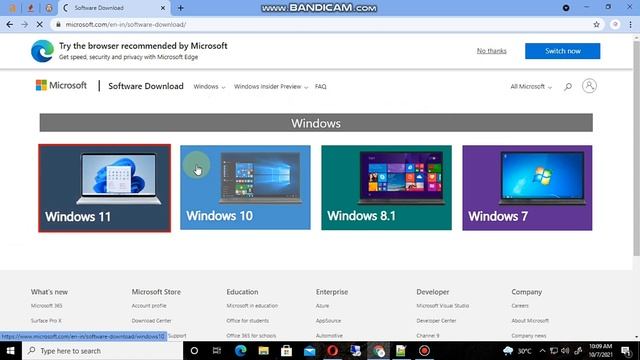640x360 pixels.
Task: Switch to the Software Download browser tab
Action: point(114,8)
